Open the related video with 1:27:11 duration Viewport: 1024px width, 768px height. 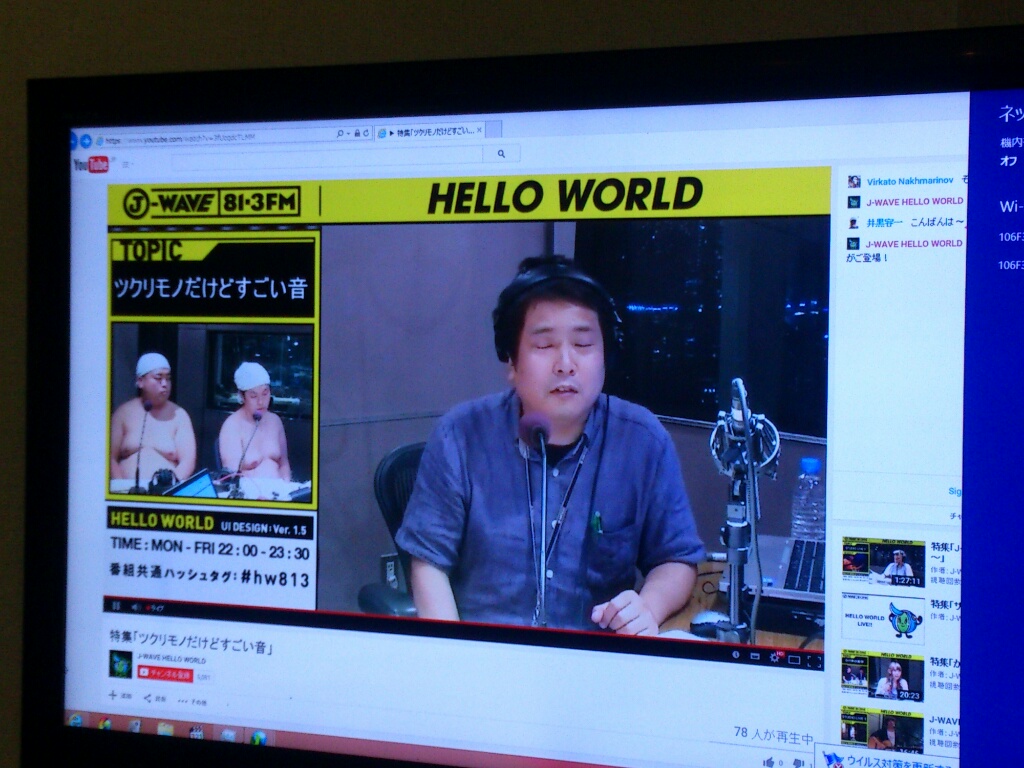pos(882,562)
